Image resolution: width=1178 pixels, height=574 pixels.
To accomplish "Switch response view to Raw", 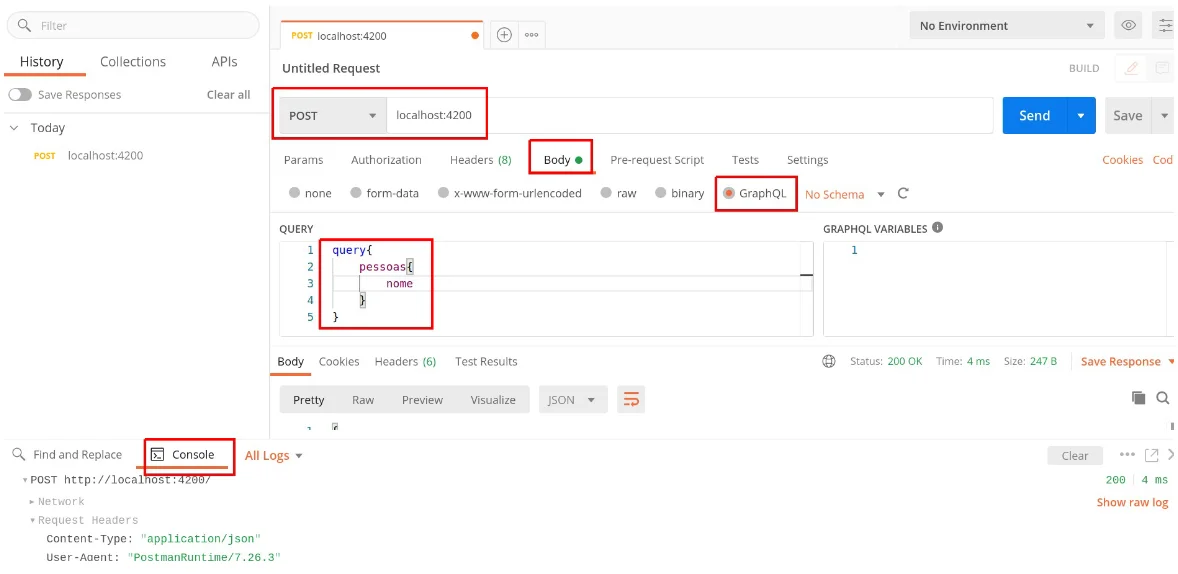I will pos(363,400).
